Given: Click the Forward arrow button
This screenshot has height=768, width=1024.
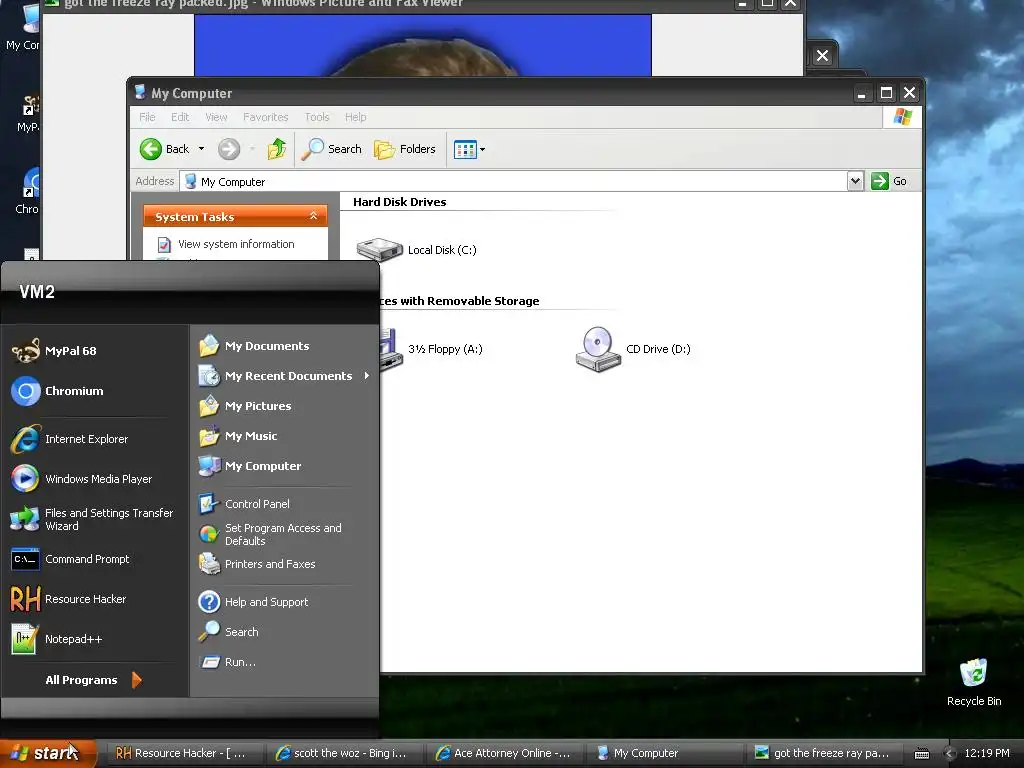Looking at the screenshot, I should click(x=229, y=149).
